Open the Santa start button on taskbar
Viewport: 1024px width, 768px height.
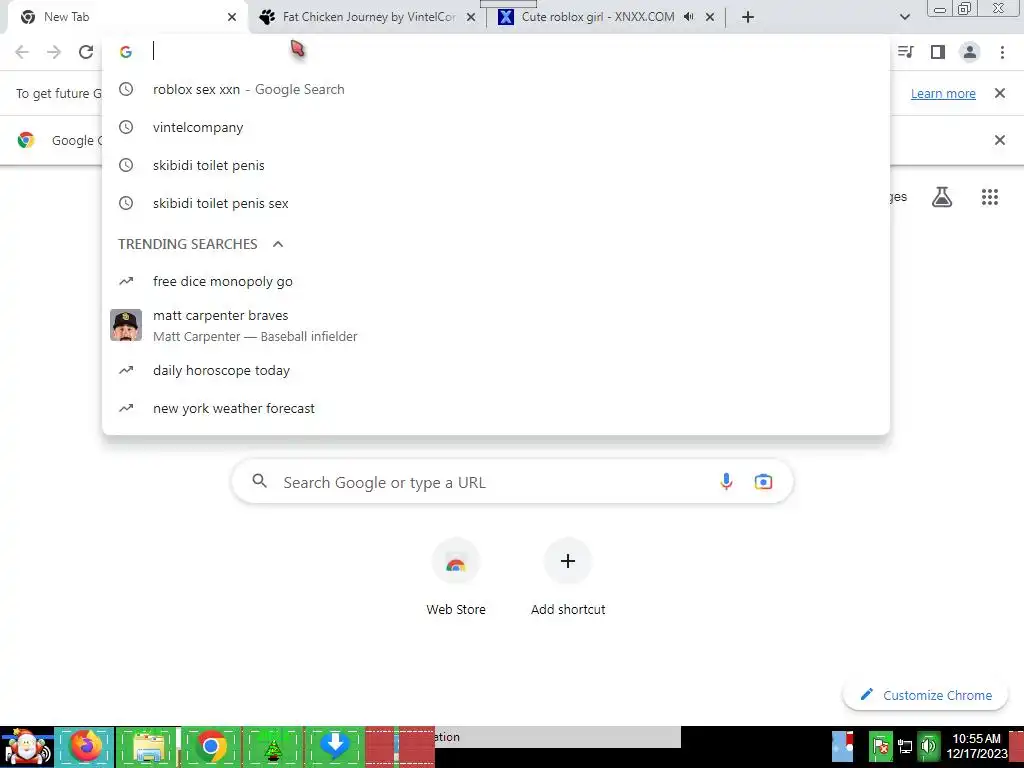click(x=27, y=746)
